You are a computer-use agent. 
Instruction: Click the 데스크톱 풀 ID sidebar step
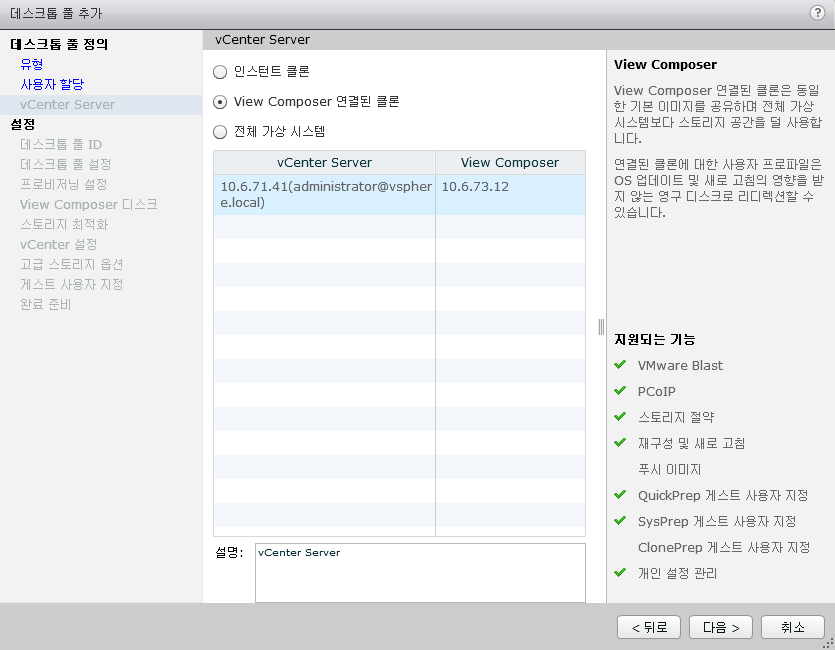[61, 144]
